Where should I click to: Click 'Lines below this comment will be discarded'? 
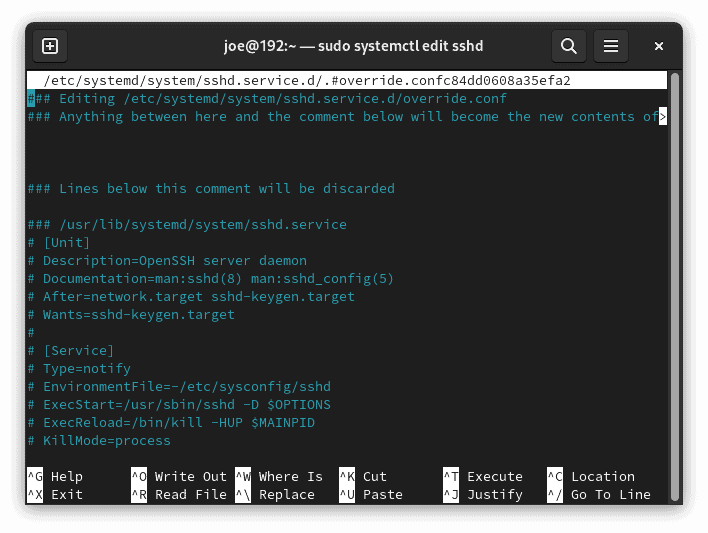tap(211, 188)
